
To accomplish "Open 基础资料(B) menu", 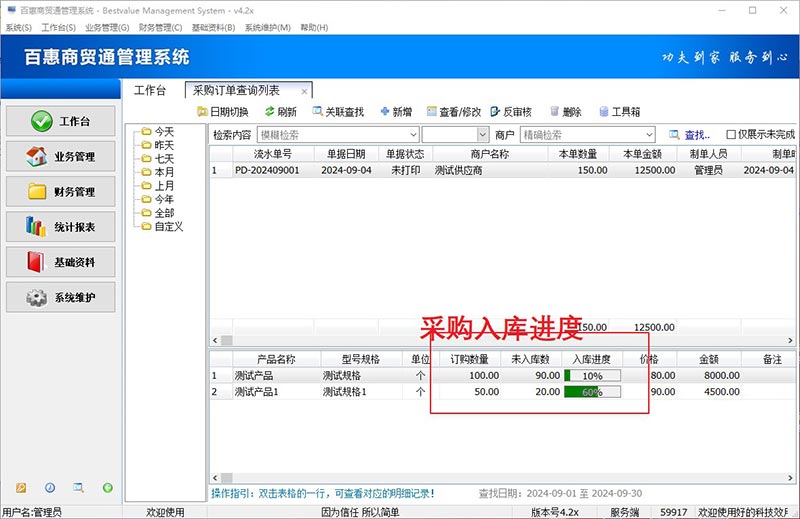I will pyautogui.click(x=213, y=28).
